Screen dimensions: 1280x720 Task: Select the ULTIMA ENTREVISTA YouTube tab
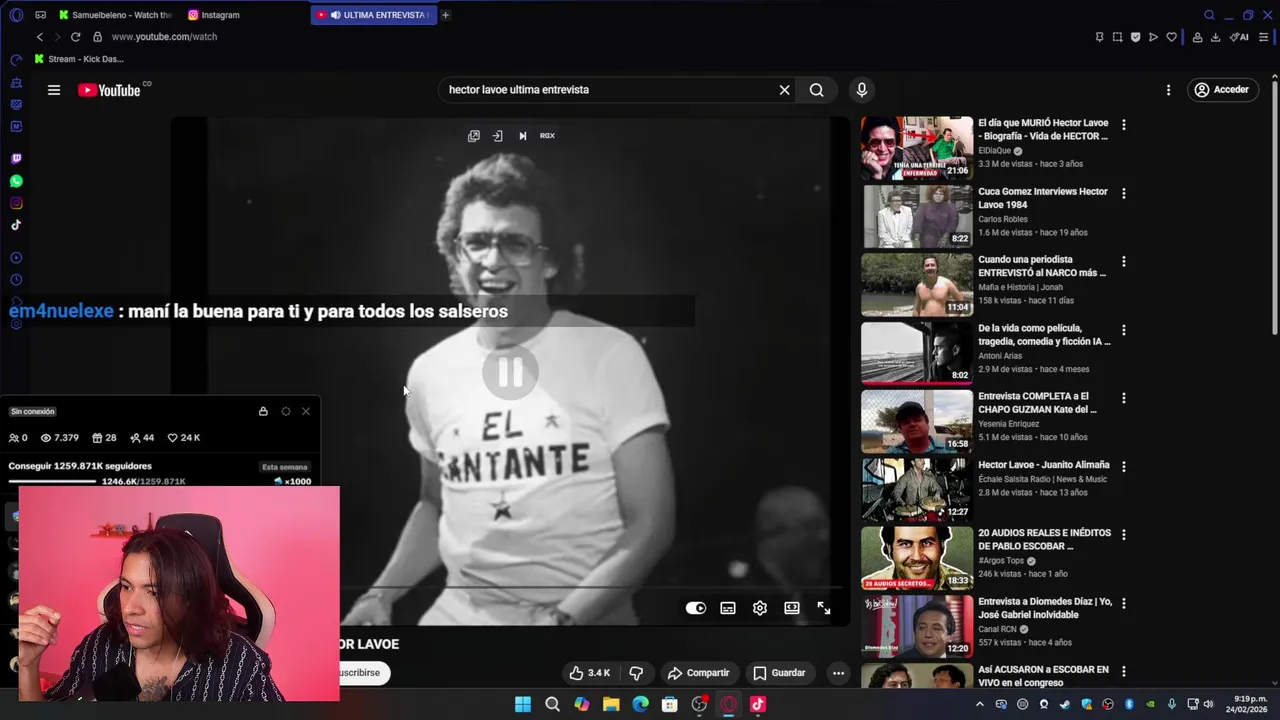[374, 15]
